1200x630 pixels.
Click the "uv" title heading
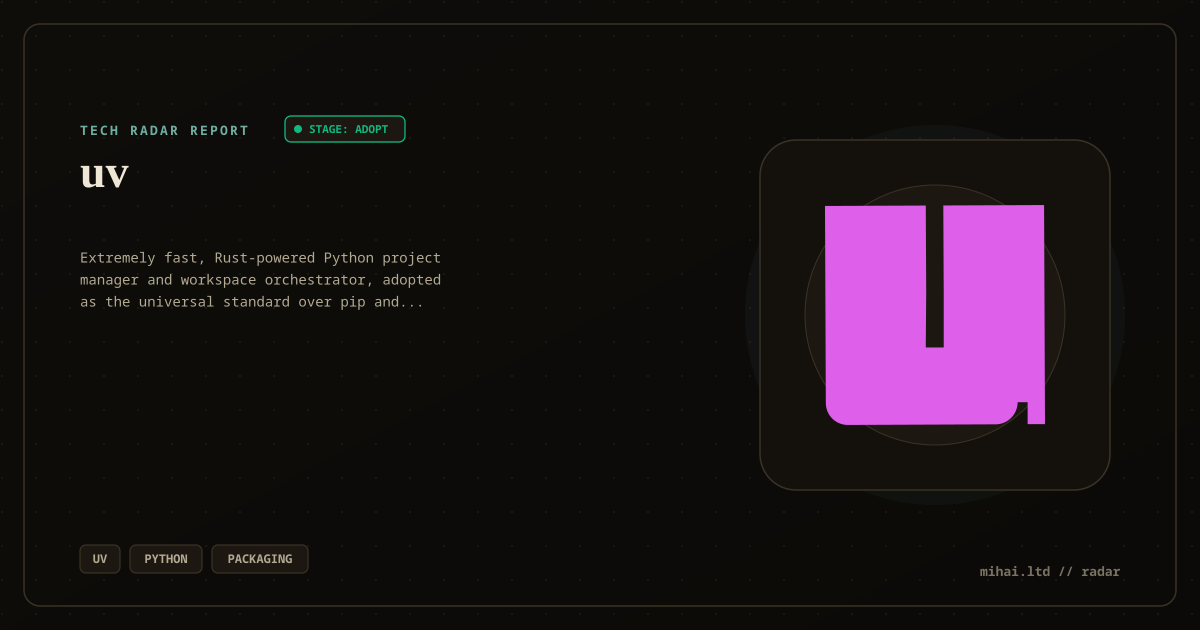click(x=104, y=175)
